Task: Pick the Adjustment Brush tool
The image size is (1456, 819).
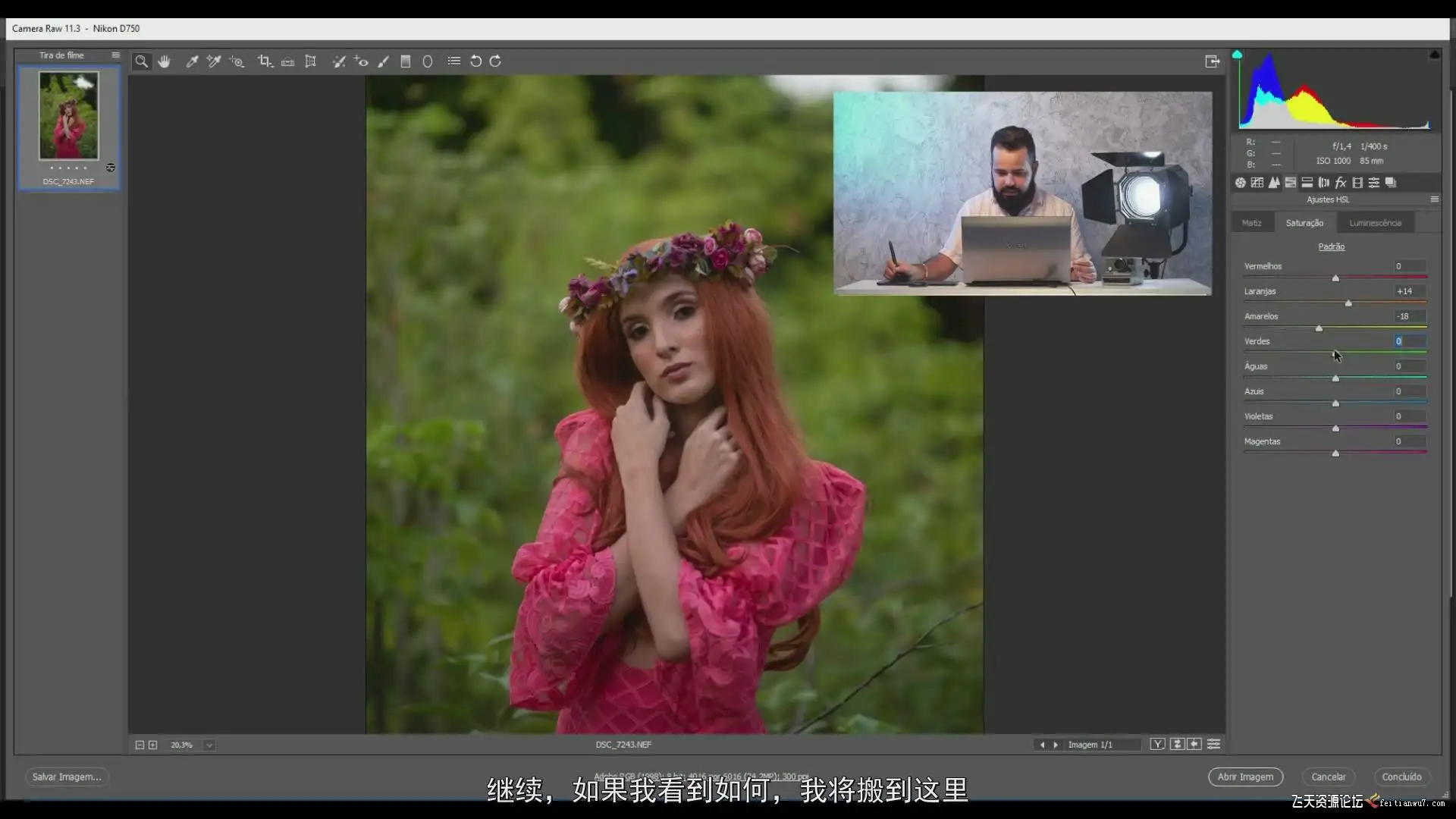Action: click(384, 61)
